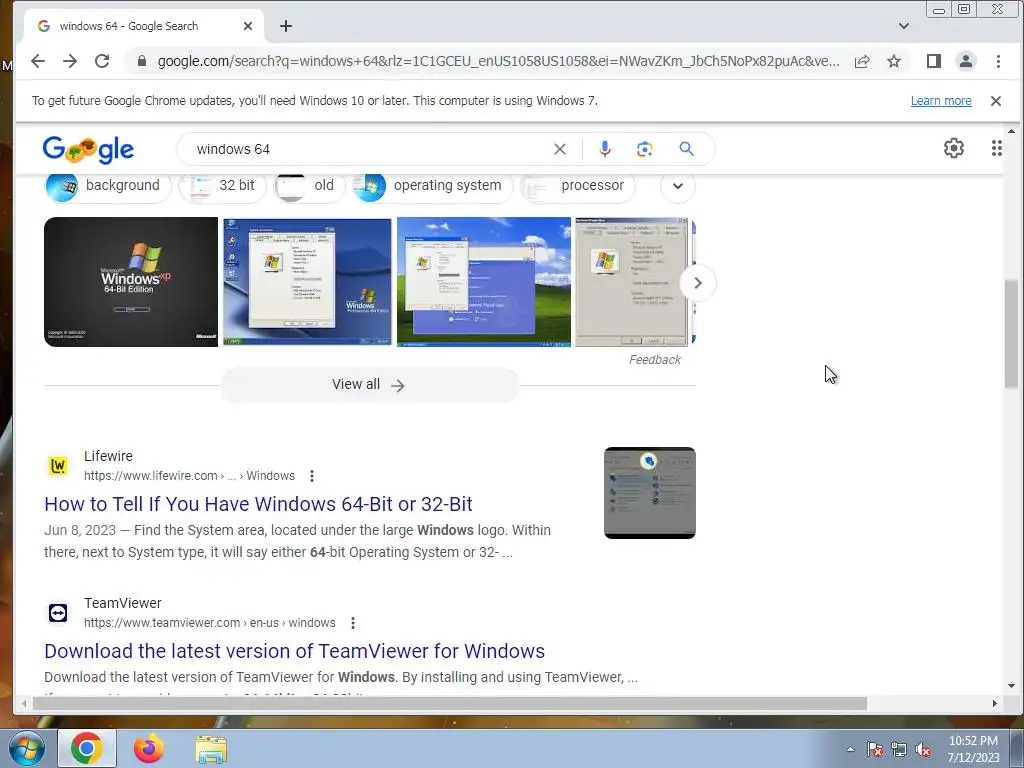Open Download the latest version of TeamViewer link
Viewport: 1024px width, 768px height.
tap(295, 651)
